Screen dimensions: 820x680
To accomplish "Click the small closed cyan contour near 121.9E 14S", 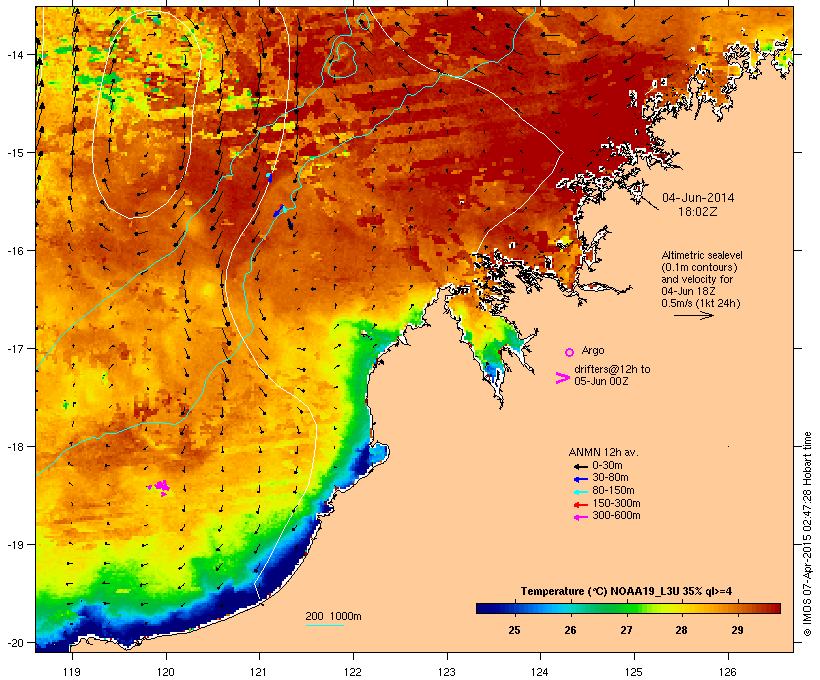I will 342,60.
